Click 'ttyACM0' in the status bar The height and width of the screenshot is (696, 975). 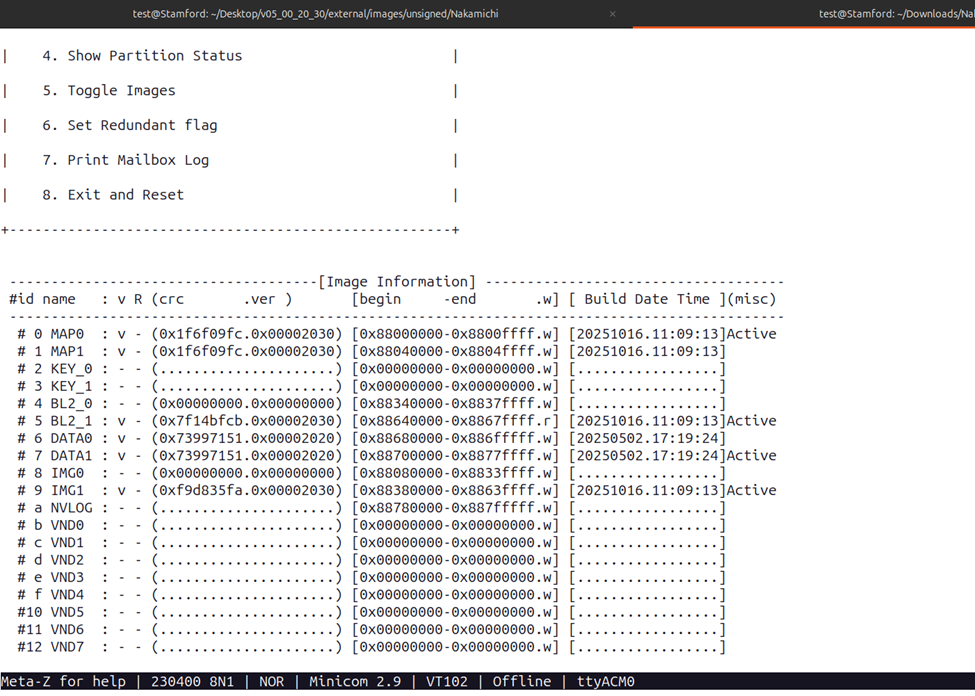606,682
